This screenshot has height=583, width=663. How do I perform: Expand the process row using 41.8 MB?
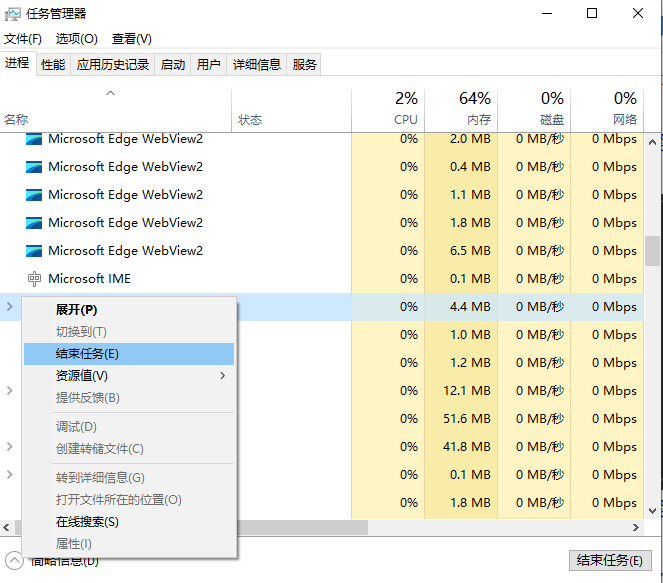(x=10, y=447)
